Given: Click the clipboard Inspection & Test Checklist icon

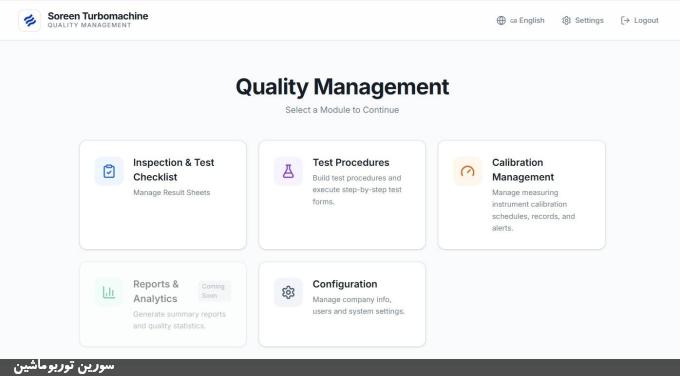Looking at the screenshot, I should 109,171.
